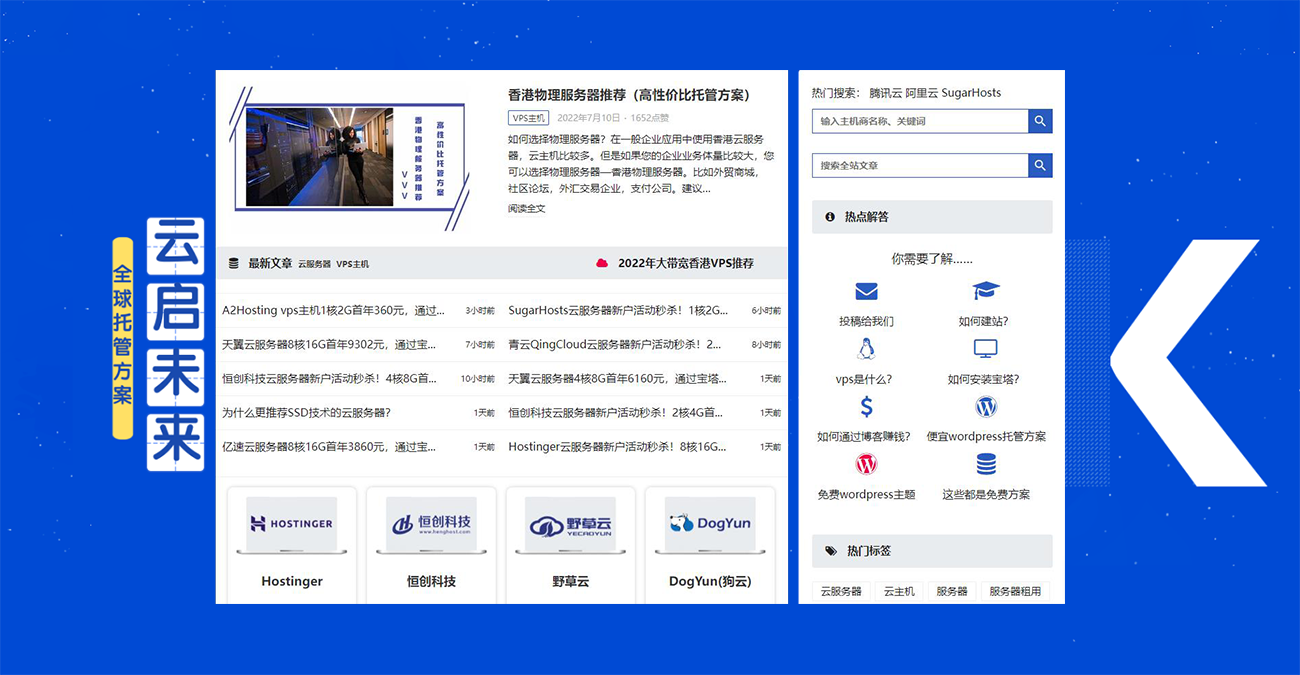Focus the 输入主机商名称、关键词 input field

tap(920, 121)
